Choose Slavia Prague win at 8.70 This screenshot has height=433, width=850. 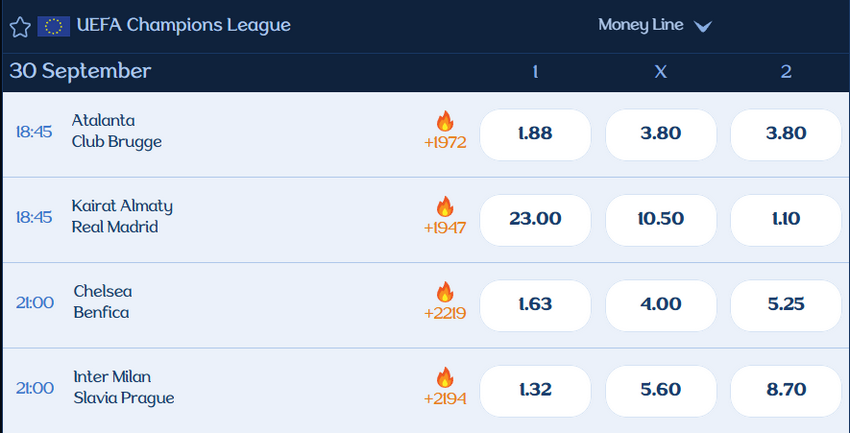click(786, 389)
